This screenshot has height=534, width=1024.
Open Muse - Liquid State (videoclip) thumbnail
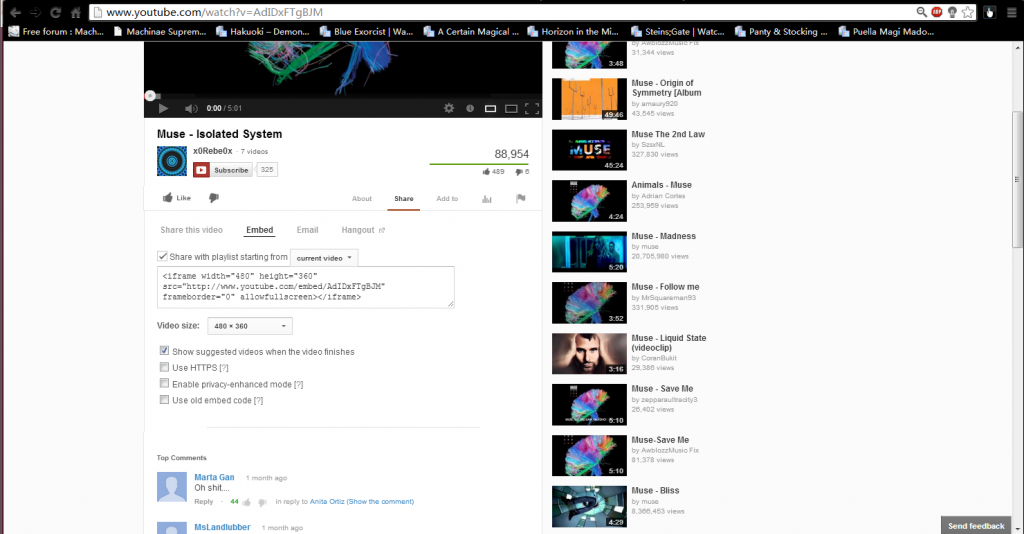click(589, 354)
